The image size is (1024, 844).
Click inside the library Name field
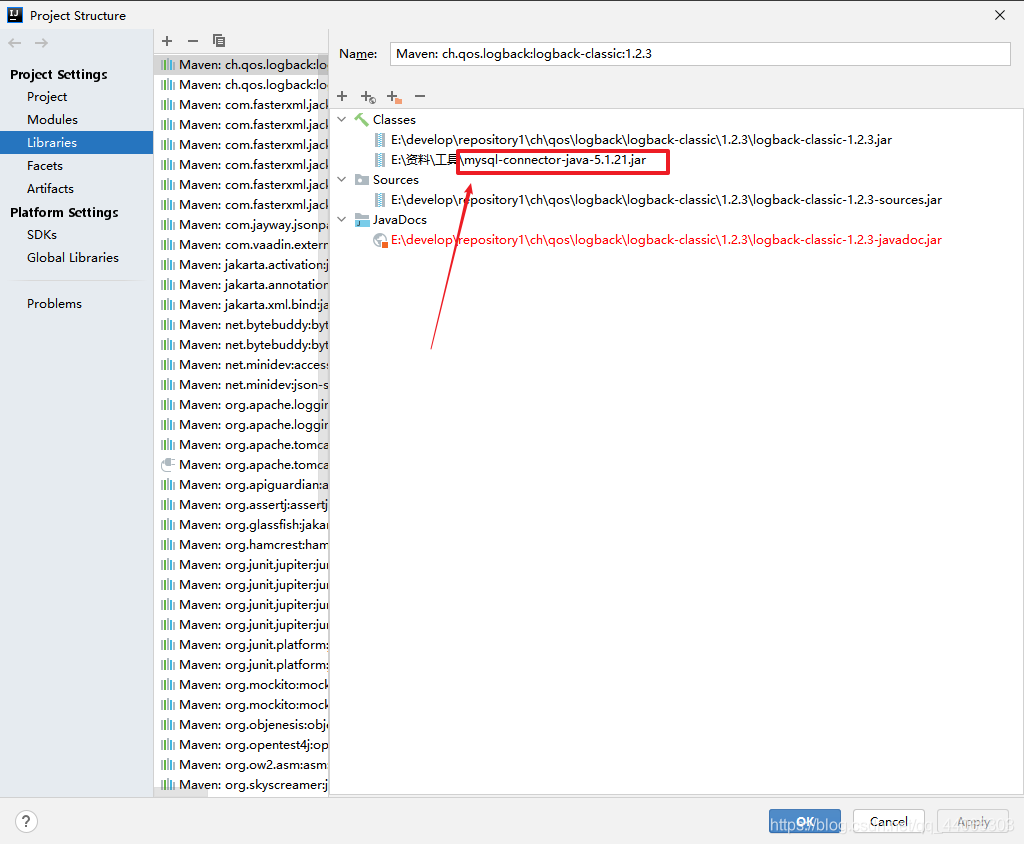tap(700, 53)
